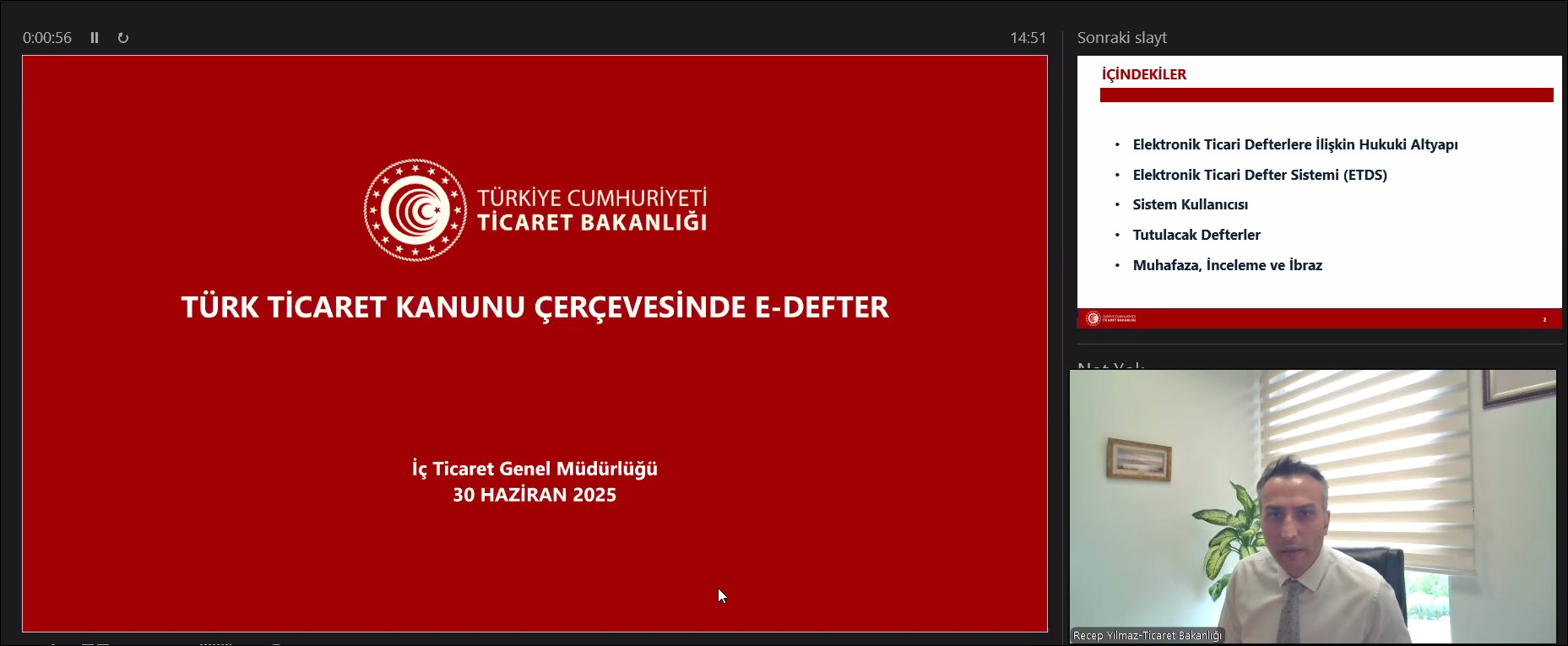Click 'Elektronik Ticari Defter Sistemi (ETDS)' bullet
This screenshot has height=646, width=1568.
1260,175
